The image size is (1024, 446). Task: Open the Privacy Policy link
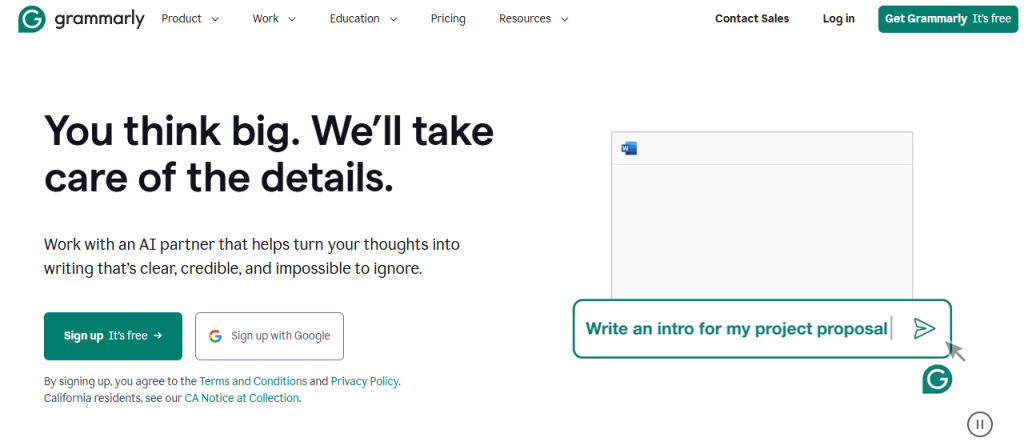(364, 381)
